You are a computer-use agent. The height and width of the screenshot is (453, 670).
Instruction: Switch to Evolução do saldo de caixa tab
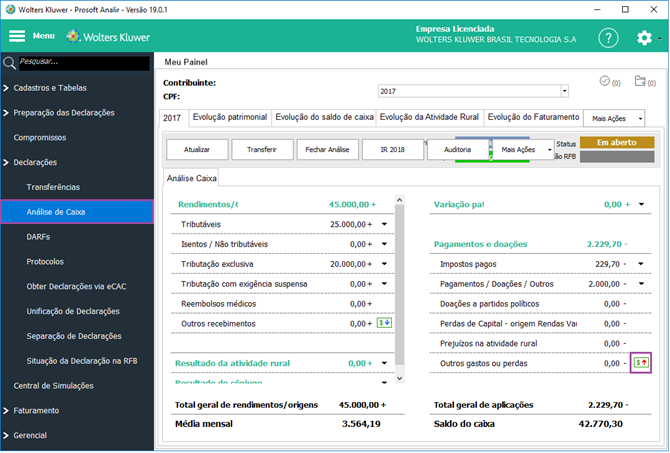(x=324, y=117)
